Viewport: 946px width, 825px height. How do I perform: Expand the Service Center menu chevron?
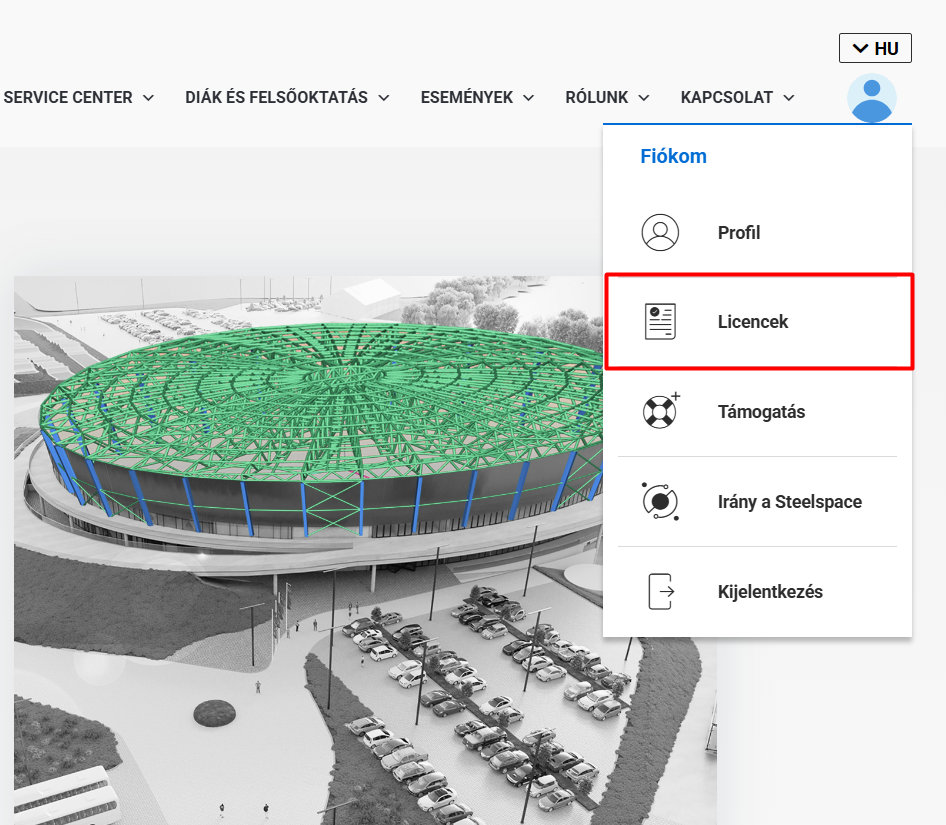click(x=148, y=98)
